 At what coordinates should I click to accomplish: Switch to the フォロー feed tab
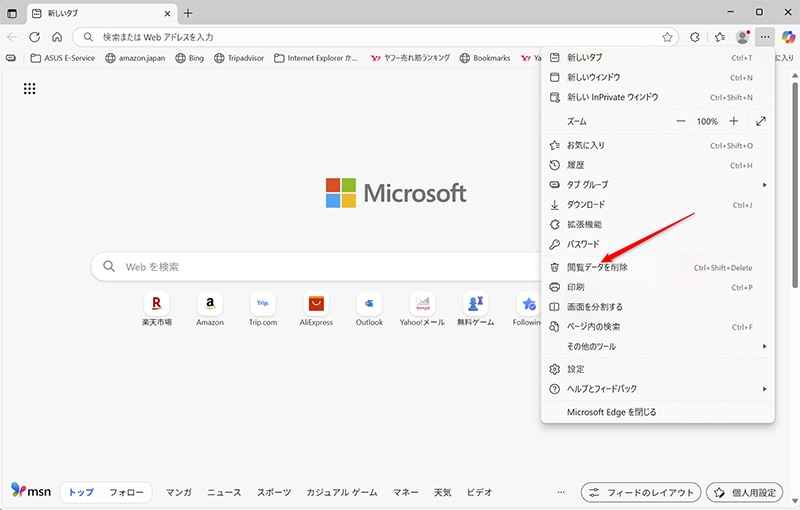pyautogui.click(x=126, y=492)
